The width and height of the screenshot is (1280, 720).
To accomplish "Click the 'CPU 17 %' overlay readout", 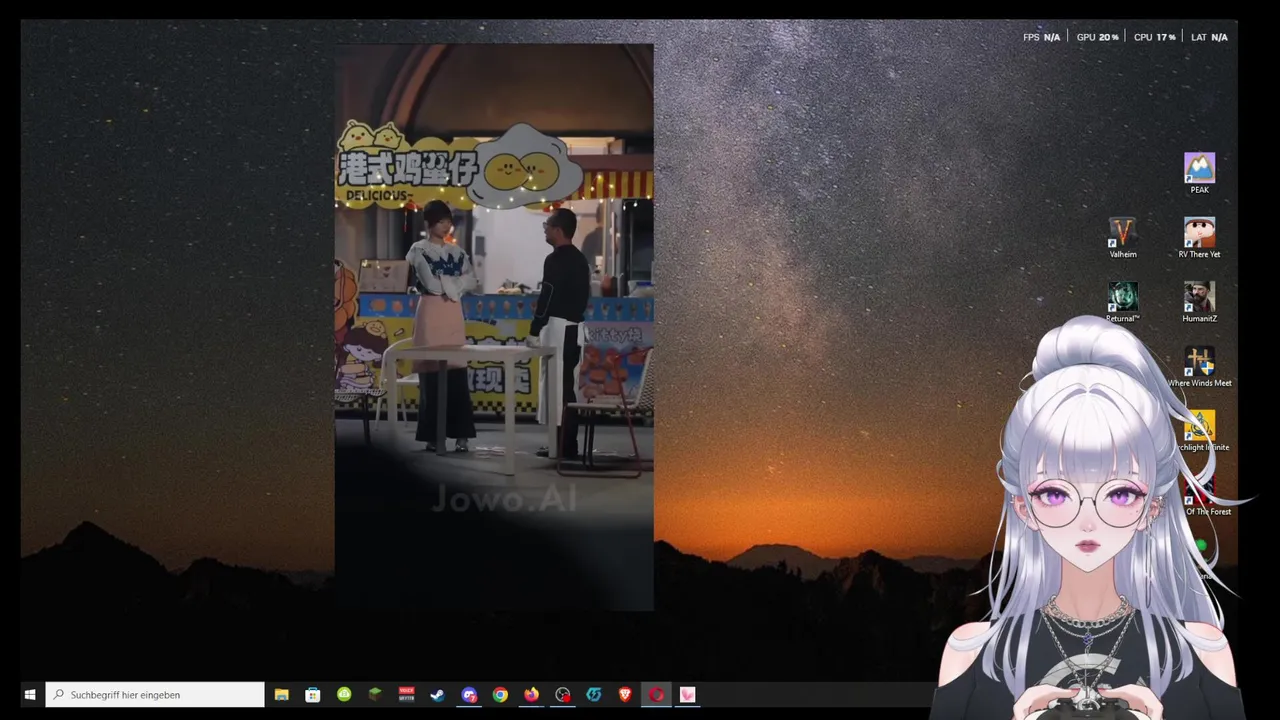I will point(1155,37).
